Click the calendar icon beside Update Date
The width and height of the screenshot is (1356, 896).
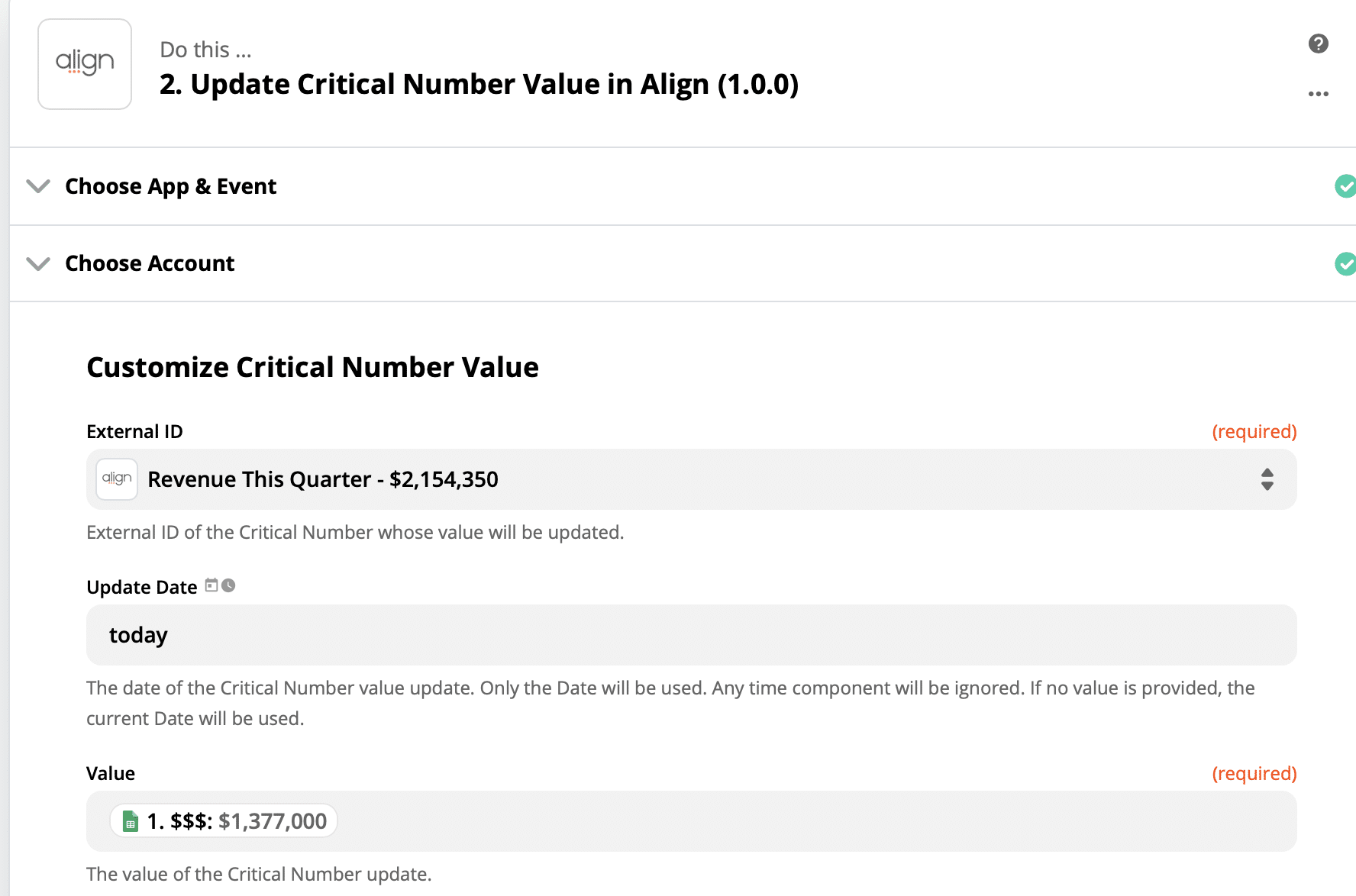pos(211,585)
